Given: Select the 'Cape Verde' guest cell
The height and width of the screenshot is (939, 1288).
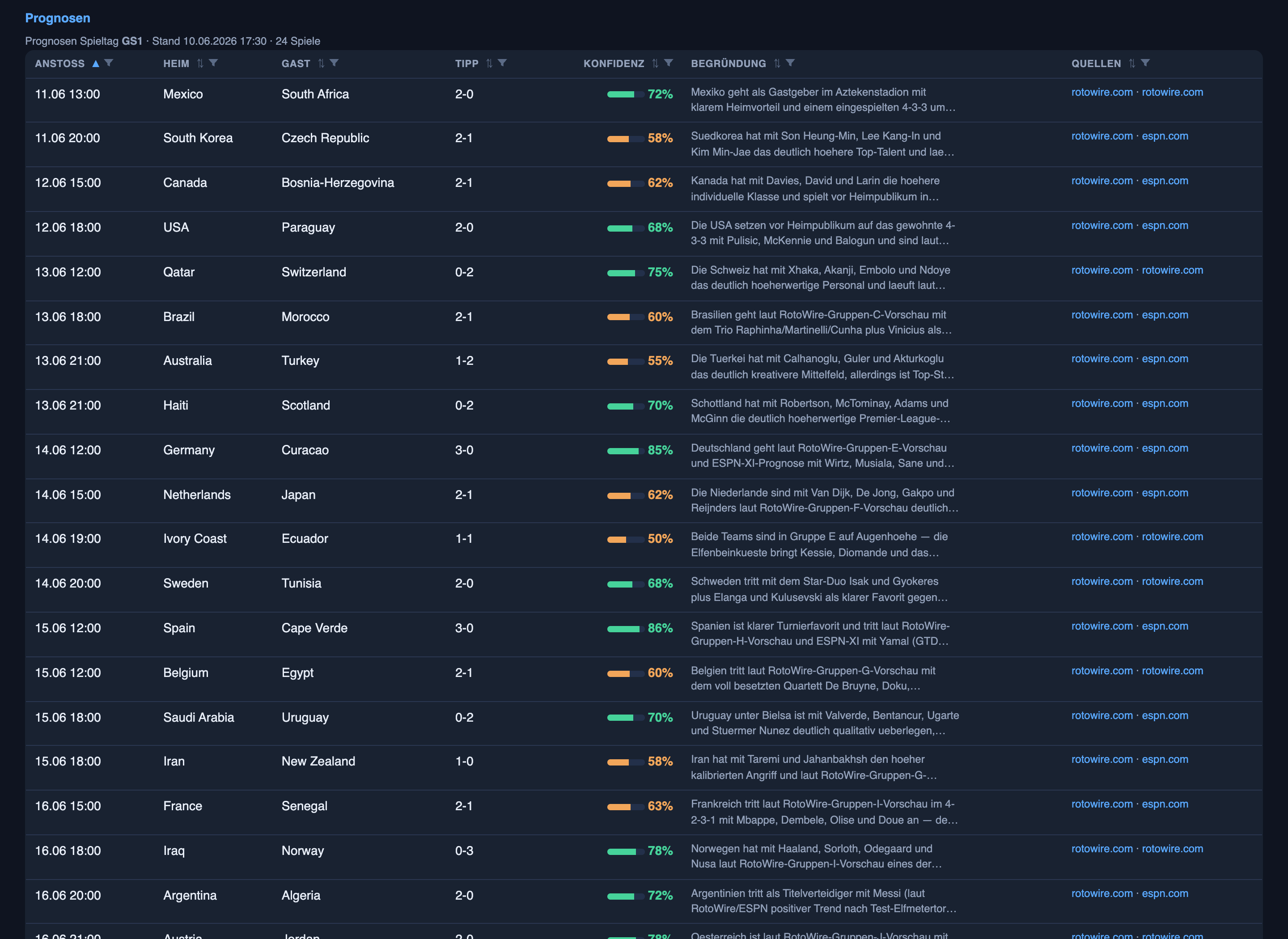Looking at the screenshot, I should pyautogui.click(x=314, y=629).
